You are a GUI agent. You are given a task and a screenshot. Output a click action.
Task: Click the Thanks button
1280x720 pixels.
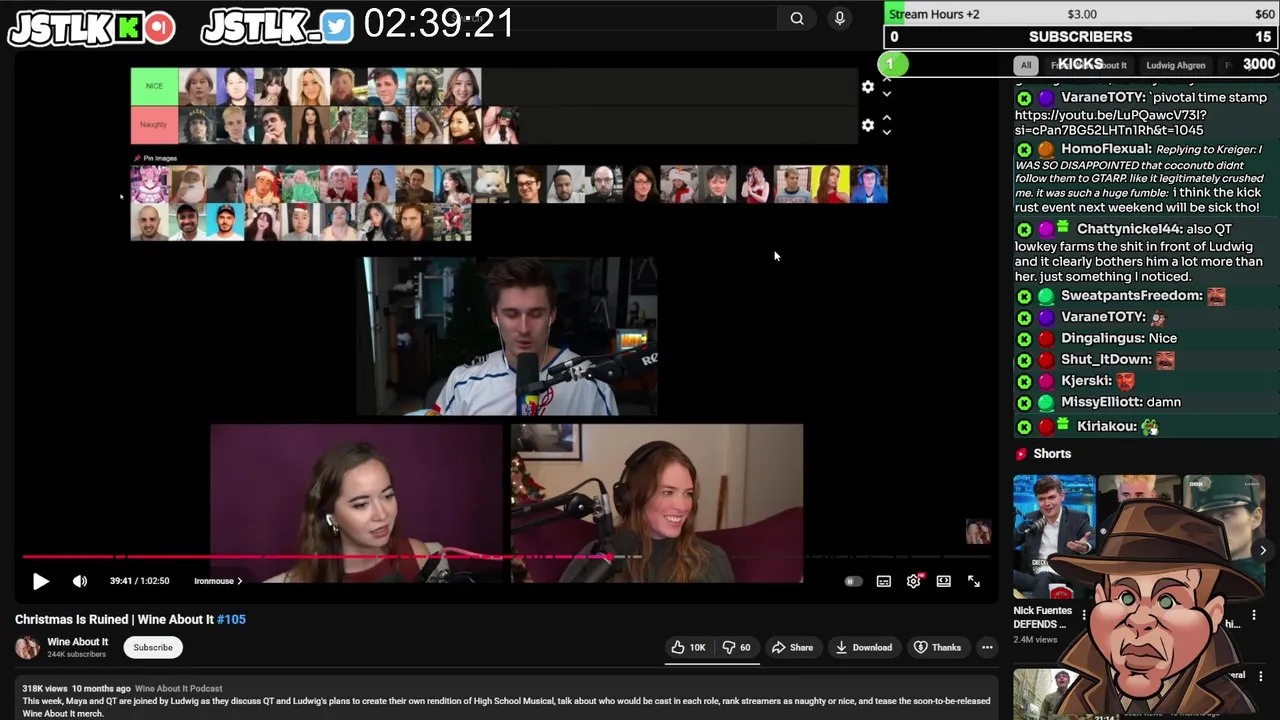tap(937, 647)
